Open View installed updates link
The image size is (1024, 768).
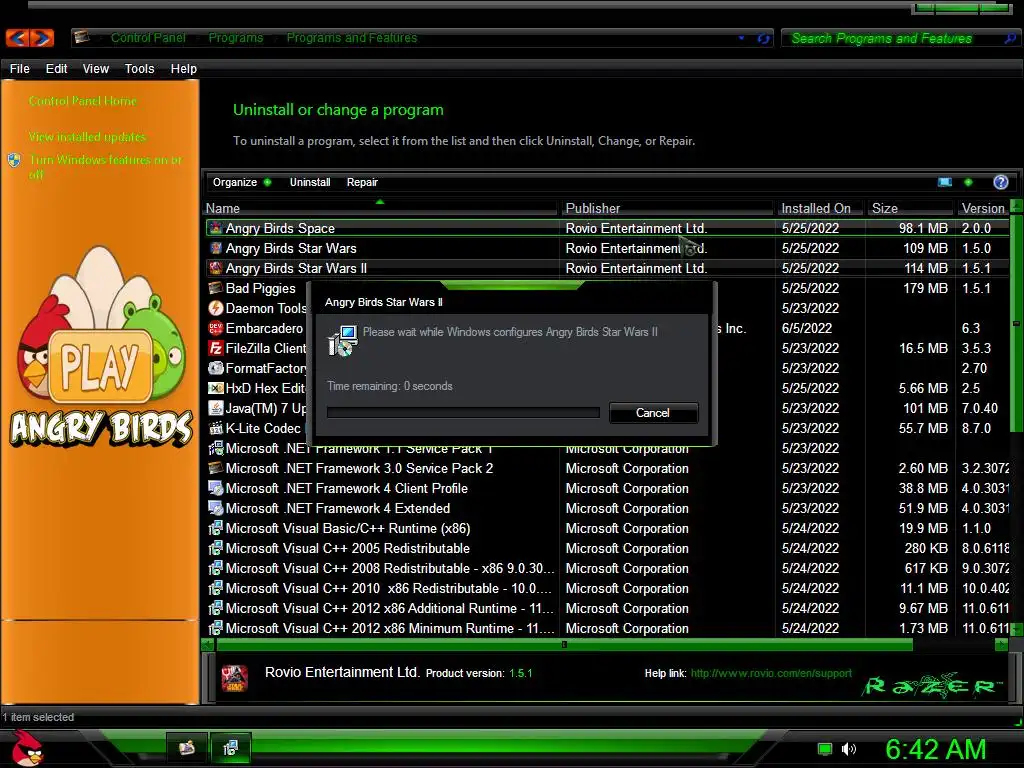[87, 136]
